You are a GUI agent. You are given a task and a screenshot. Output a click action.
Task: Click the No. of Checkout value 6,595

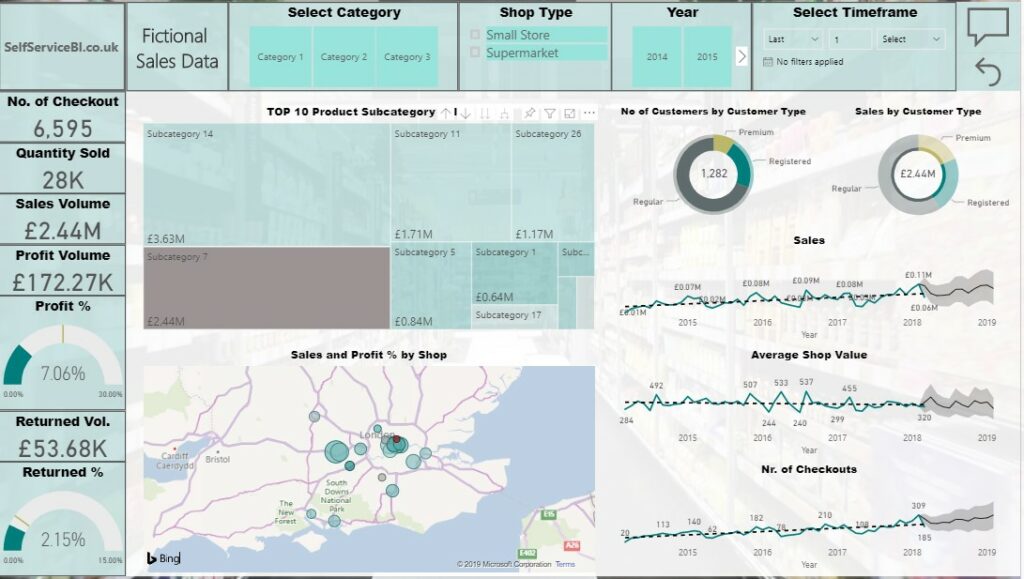click(63, 129)
